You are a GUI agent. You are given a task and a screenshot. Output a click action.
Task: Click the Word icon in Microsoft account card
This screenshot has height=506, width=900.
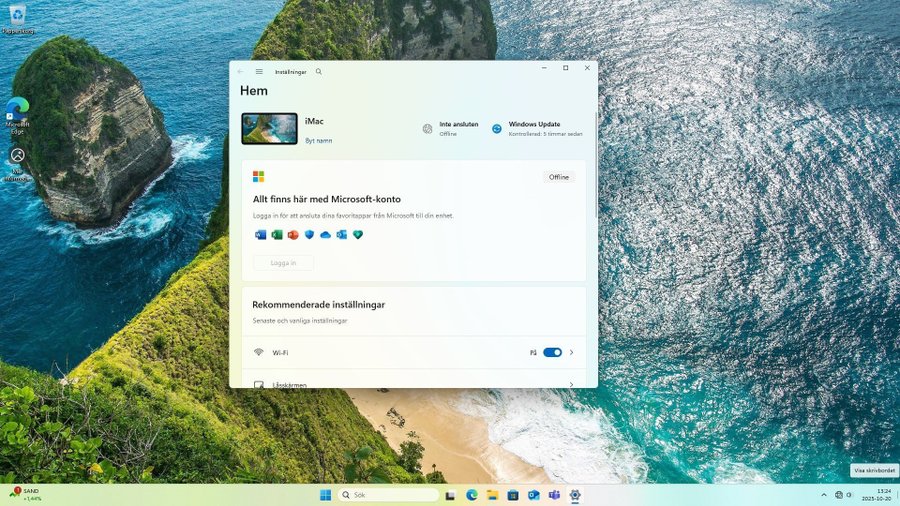click(x=261, y=235)
